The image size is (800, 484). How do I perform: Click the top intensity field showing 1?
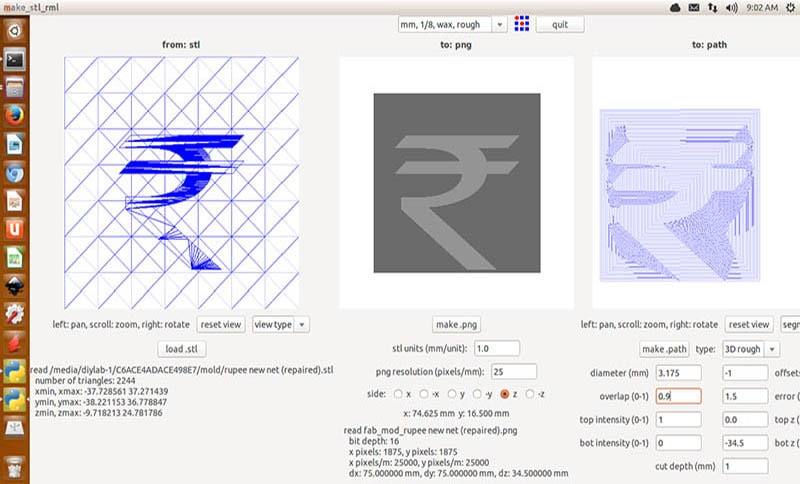679,420
